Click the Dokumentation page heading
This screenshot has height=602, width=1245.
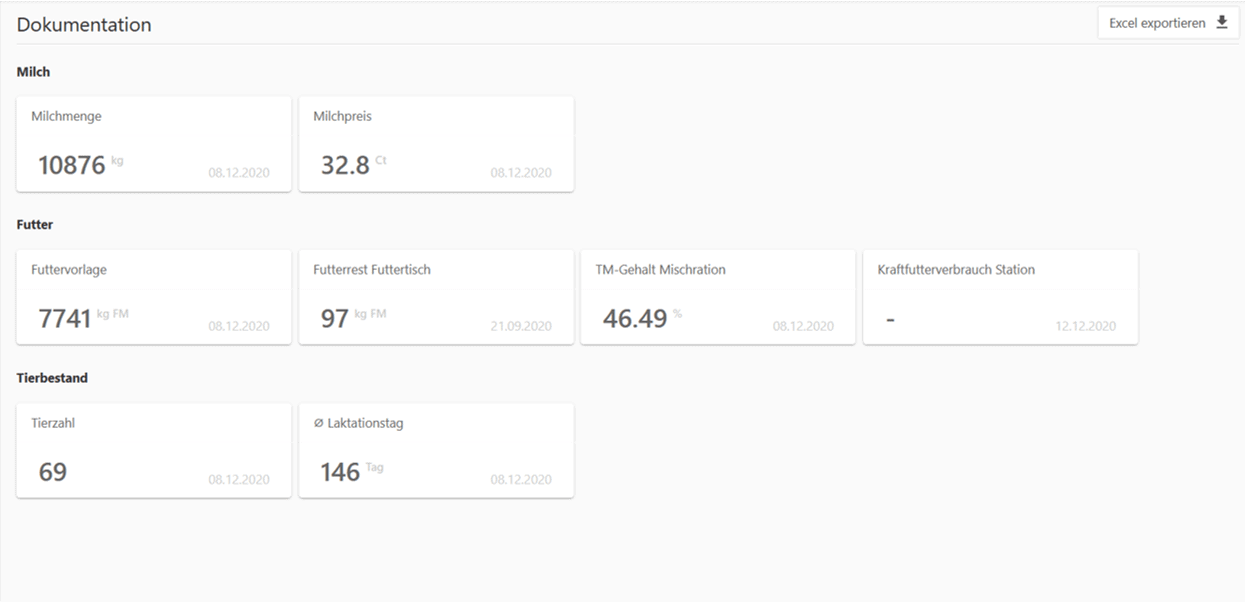click(84, 25)
